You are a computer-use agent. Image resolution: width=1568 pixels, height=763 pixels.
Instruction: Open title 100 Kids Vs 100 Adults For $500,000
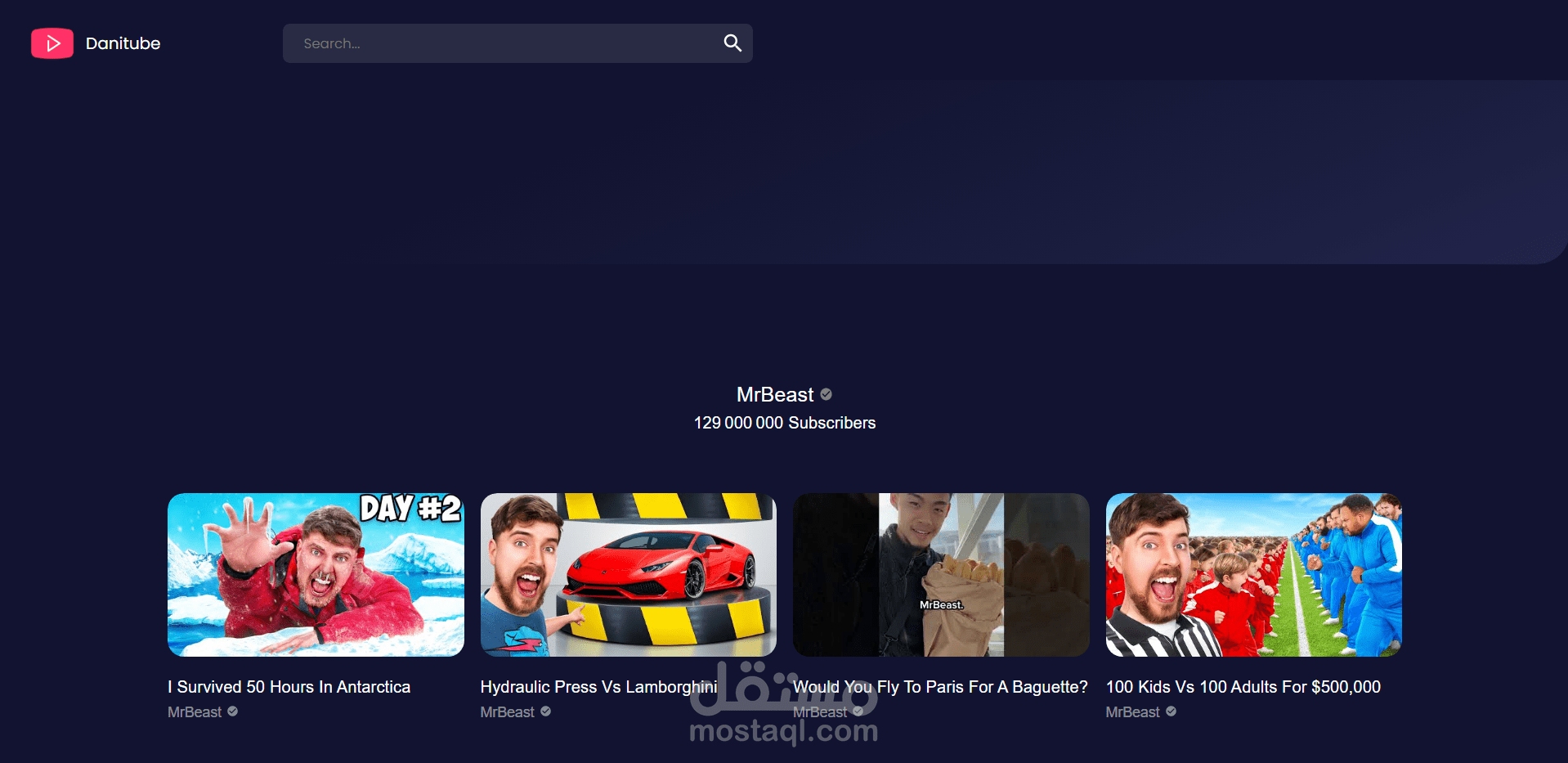pos(1243,687)
